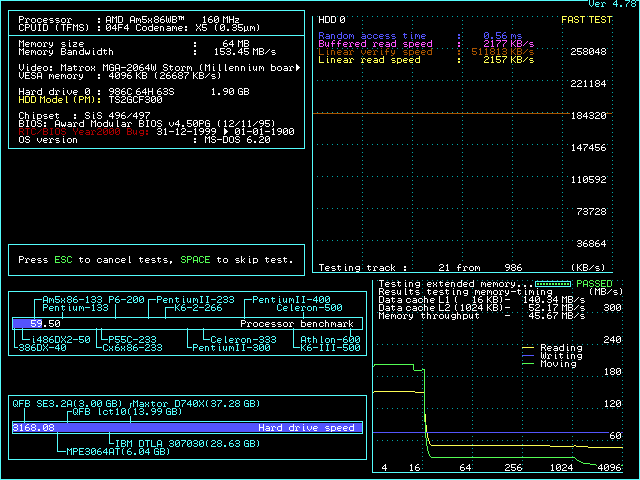640x480 pixels.
Task: Click the 'P55C-233' reference marker
Action: [132, 340]
